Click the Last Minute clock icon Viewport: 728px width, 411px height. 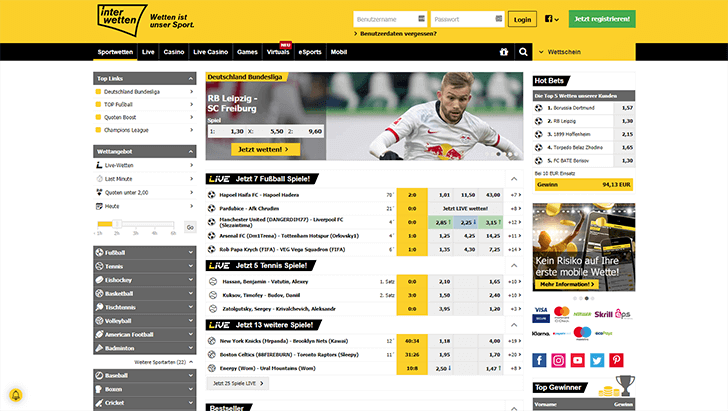[x=99, y=179]
